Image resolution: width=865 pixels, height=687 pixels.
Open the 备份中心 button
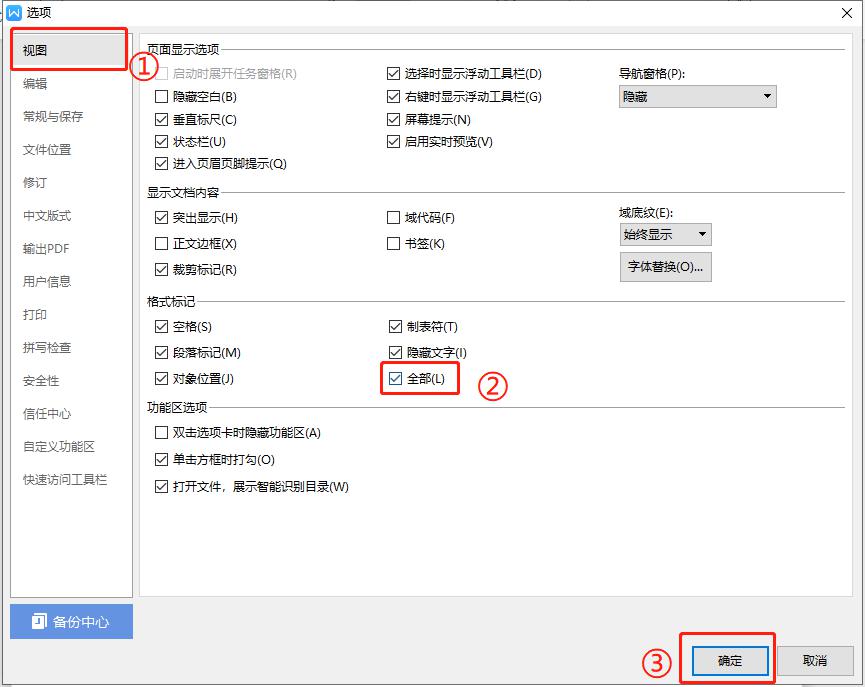click(x=71, y=621)
